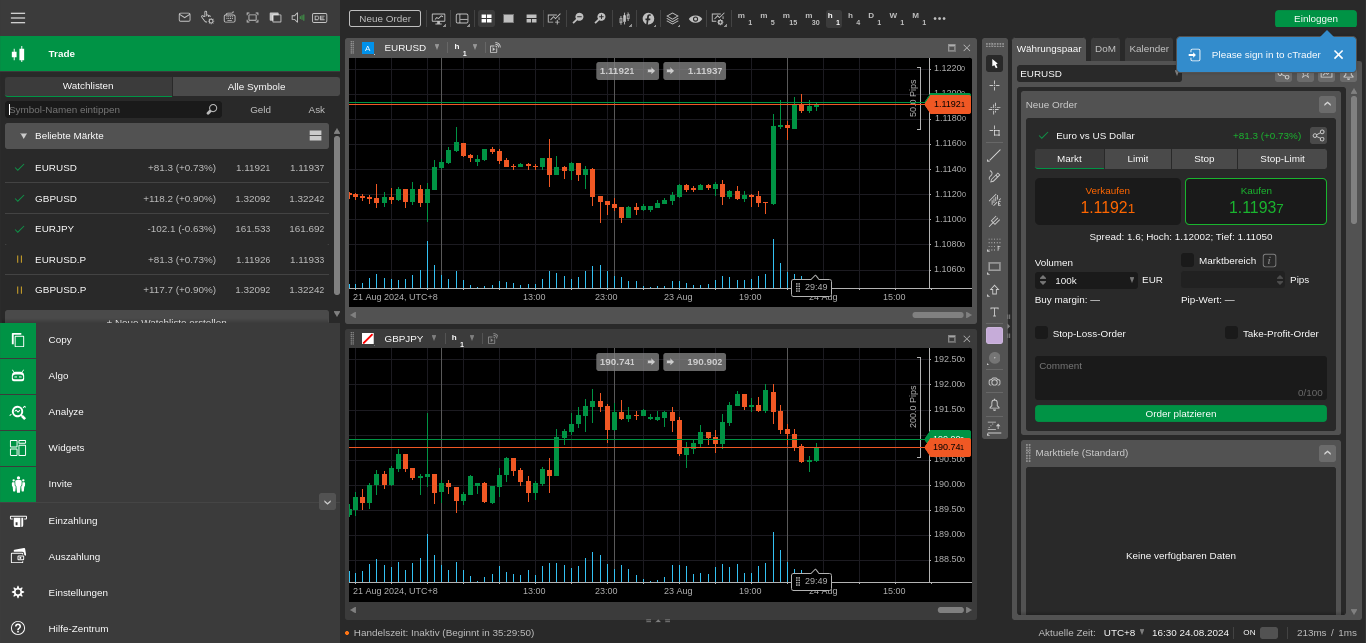The height and width of the screenshot is (643, 1366).
Task: Select the GBPUSD watchlist row
Action: [167, 198]
